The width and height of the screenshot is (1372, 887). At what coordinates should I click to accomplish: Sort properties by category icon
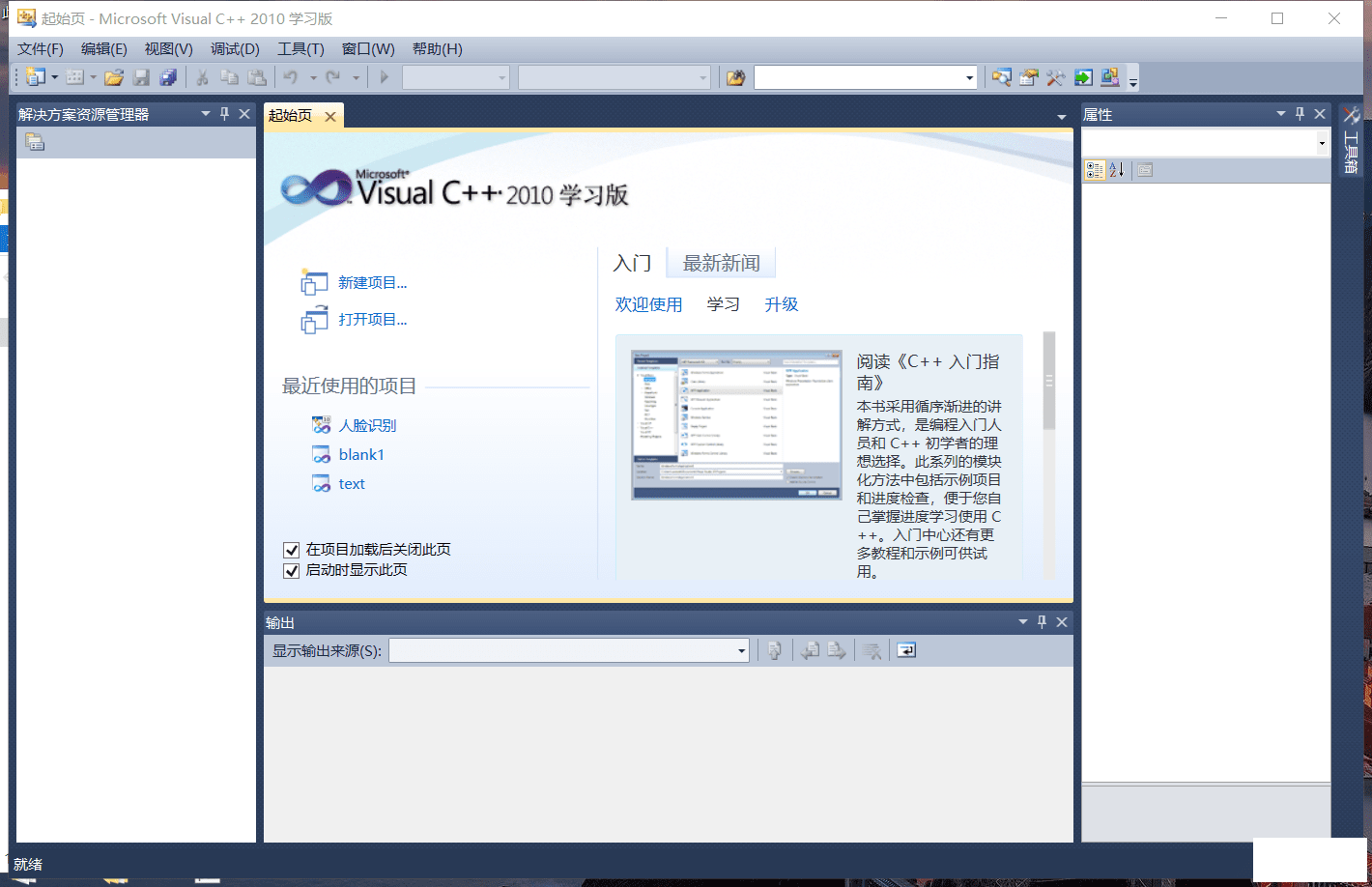click(1095, 170)
